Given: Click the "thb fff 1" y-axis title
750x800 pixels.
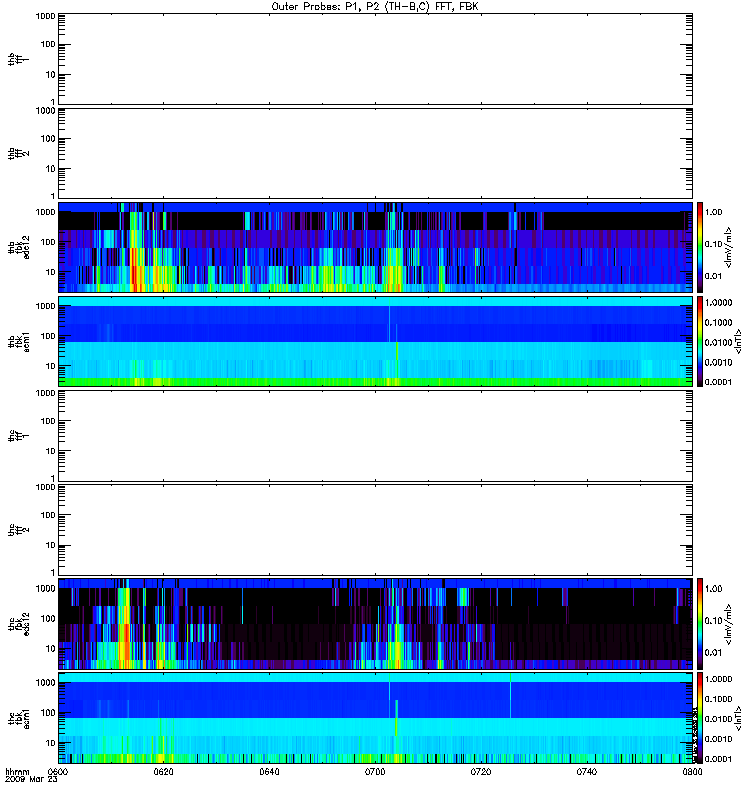Looking at the screenshot, I should coord(18,59).
